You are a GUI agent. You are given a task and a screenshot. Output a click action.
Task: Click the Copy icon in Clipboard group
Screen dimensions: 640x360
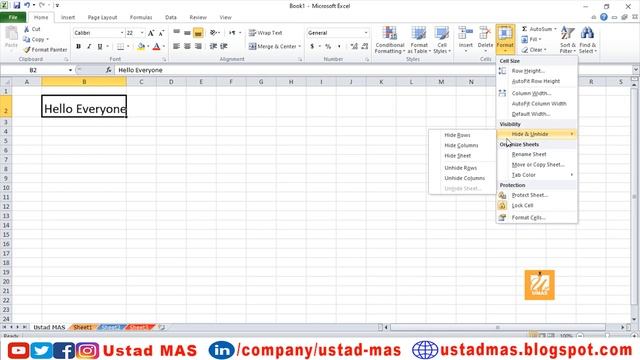pos(27,39)
